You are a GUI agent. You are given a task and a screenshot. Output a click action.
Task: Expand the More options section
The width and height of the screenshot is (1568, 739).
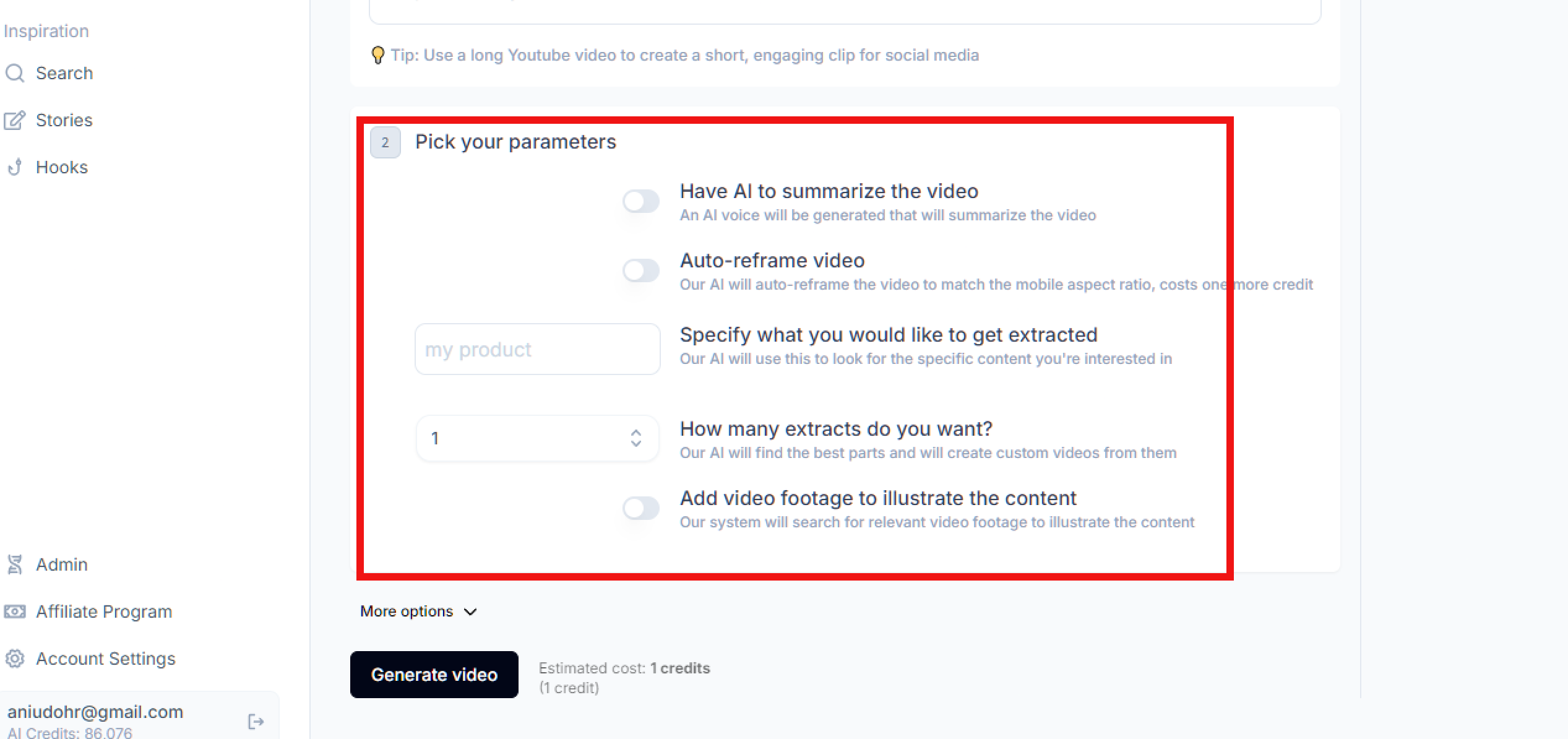tap(418, 612)
